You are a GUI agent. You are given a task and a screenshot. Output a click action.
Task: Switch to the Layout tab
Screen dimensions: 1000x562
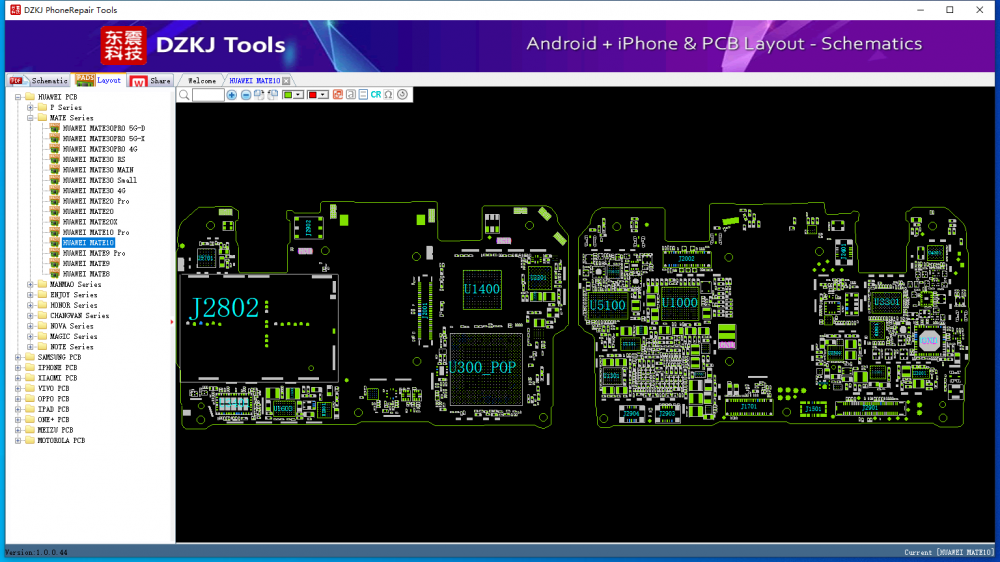click(x=99, y=80)
